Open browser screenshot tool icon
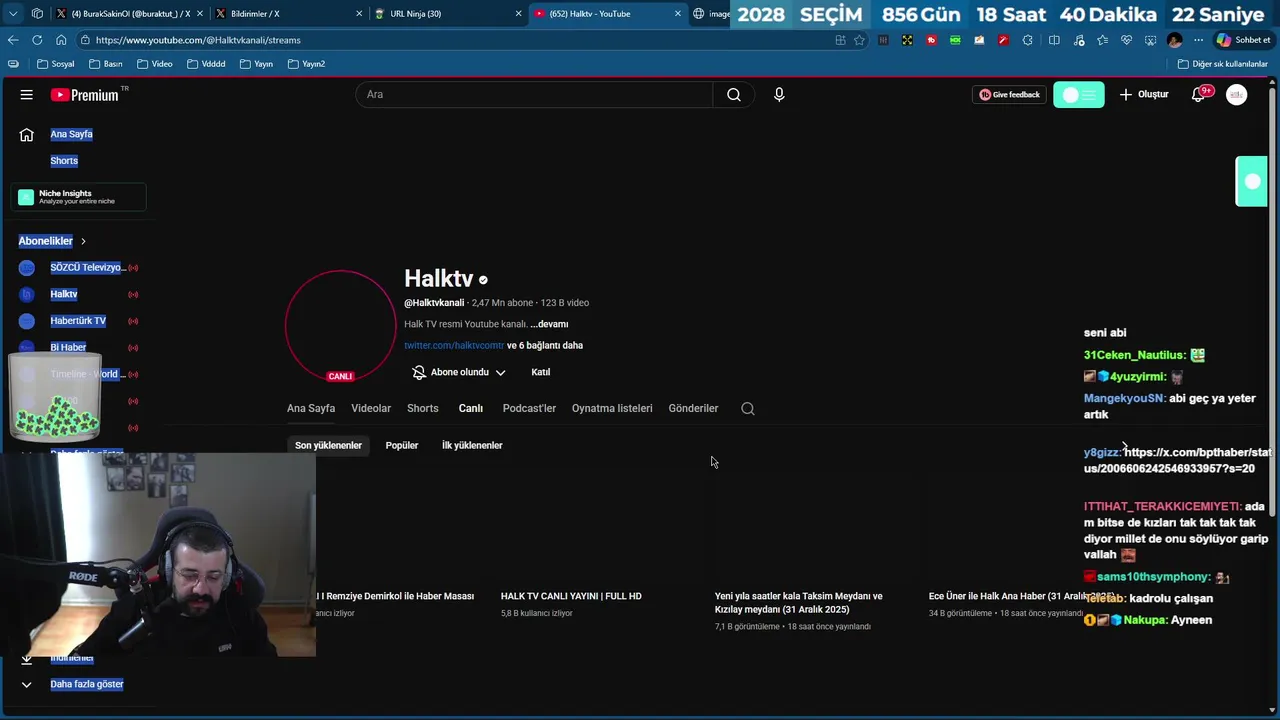The height and width of the screenshot is (720, 1280). tap(1150, 40)
